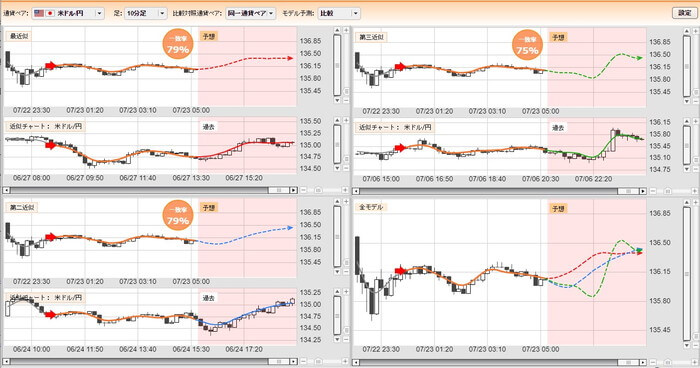The image size is (700, 368).
Task: Click minus zoom icon of 最近似 forecast chart
Action: click(346, 100)
